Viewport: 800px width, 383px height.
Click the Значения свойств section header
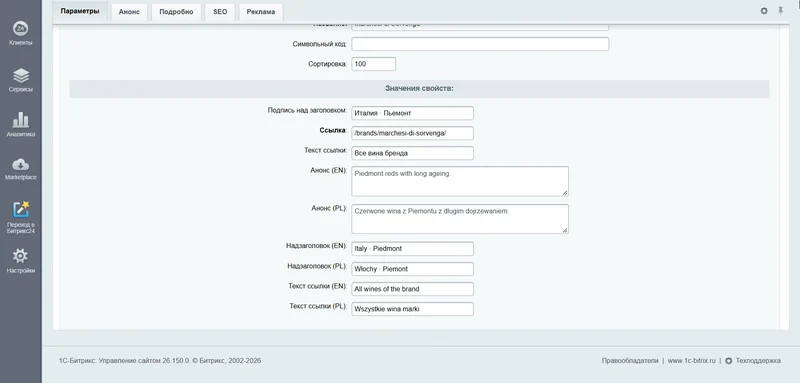tap(419, 89)
